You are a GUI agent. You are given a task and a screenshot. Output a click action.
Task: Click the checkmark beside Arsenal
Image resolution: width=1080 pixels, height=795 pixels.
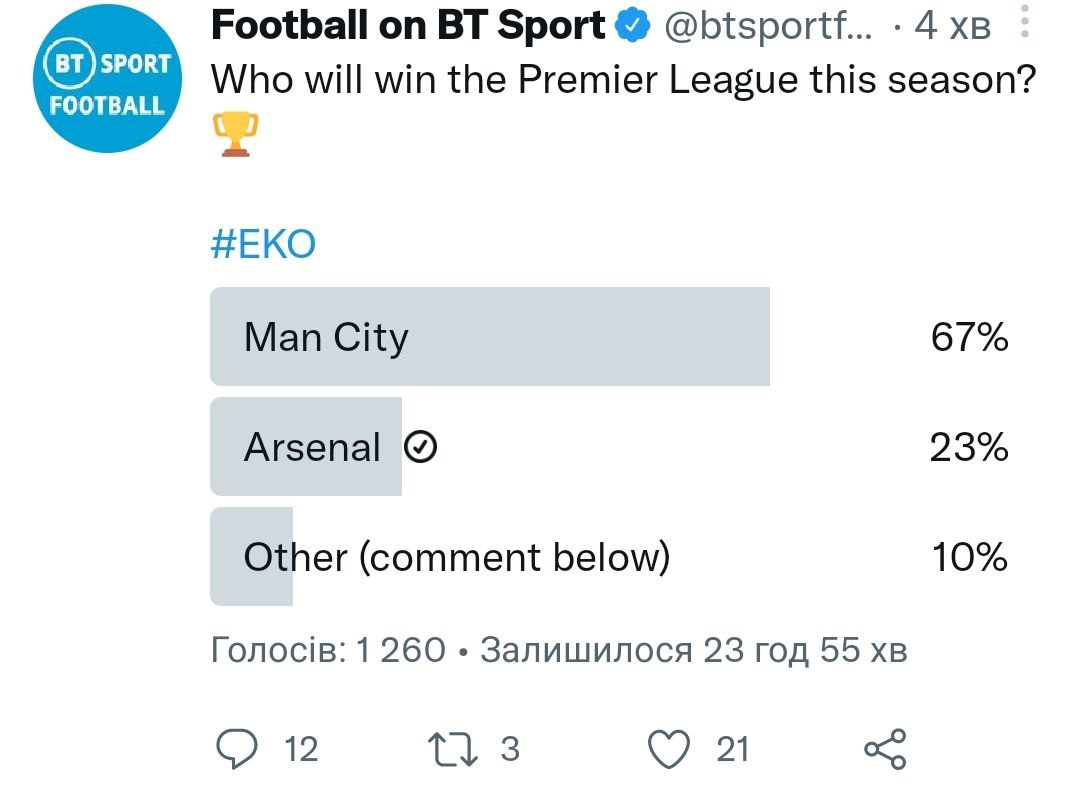click(421, 449)
